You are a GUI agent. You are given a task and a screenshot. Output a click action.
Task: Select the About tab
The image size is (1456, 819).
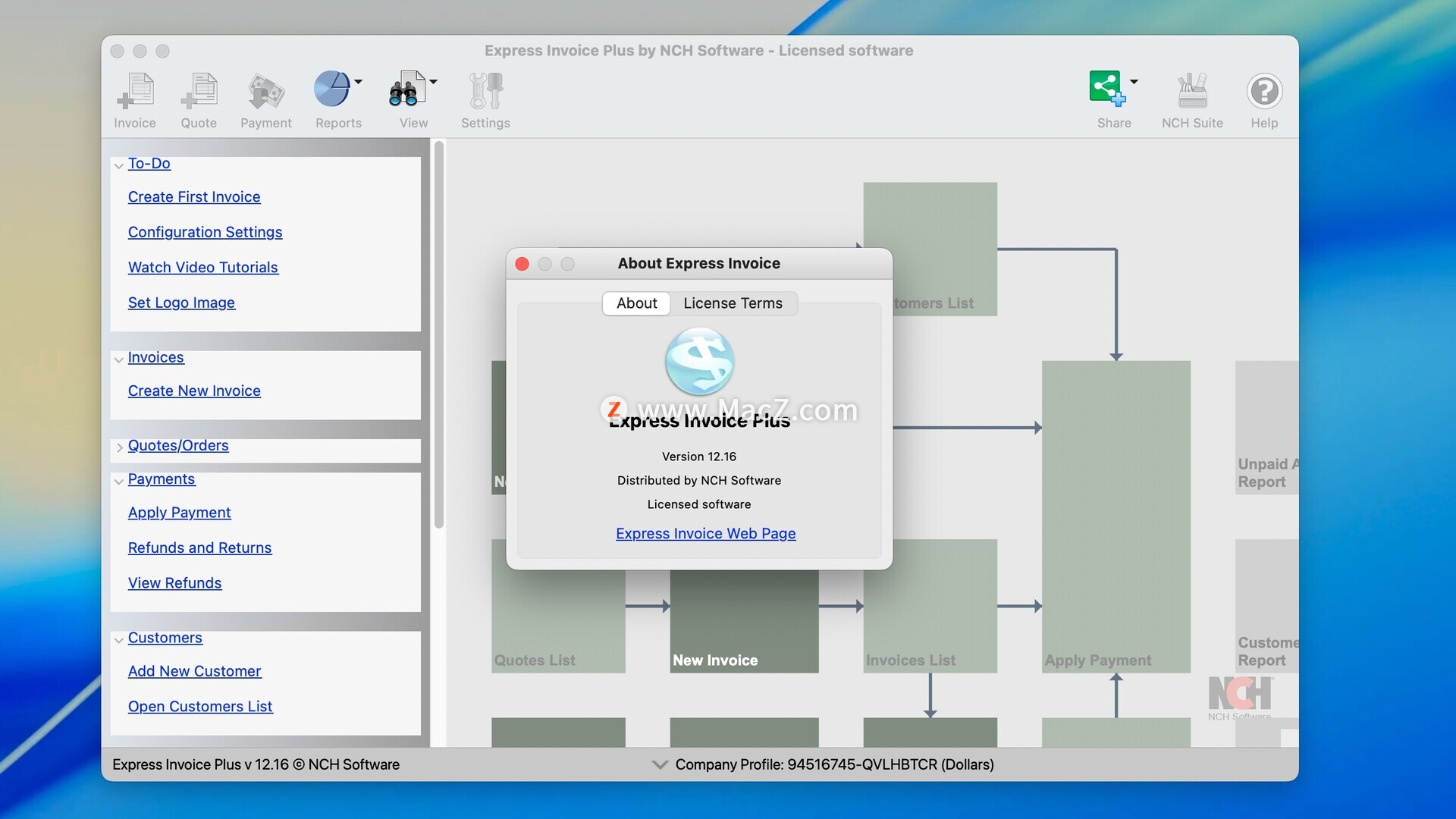[636, 303]
